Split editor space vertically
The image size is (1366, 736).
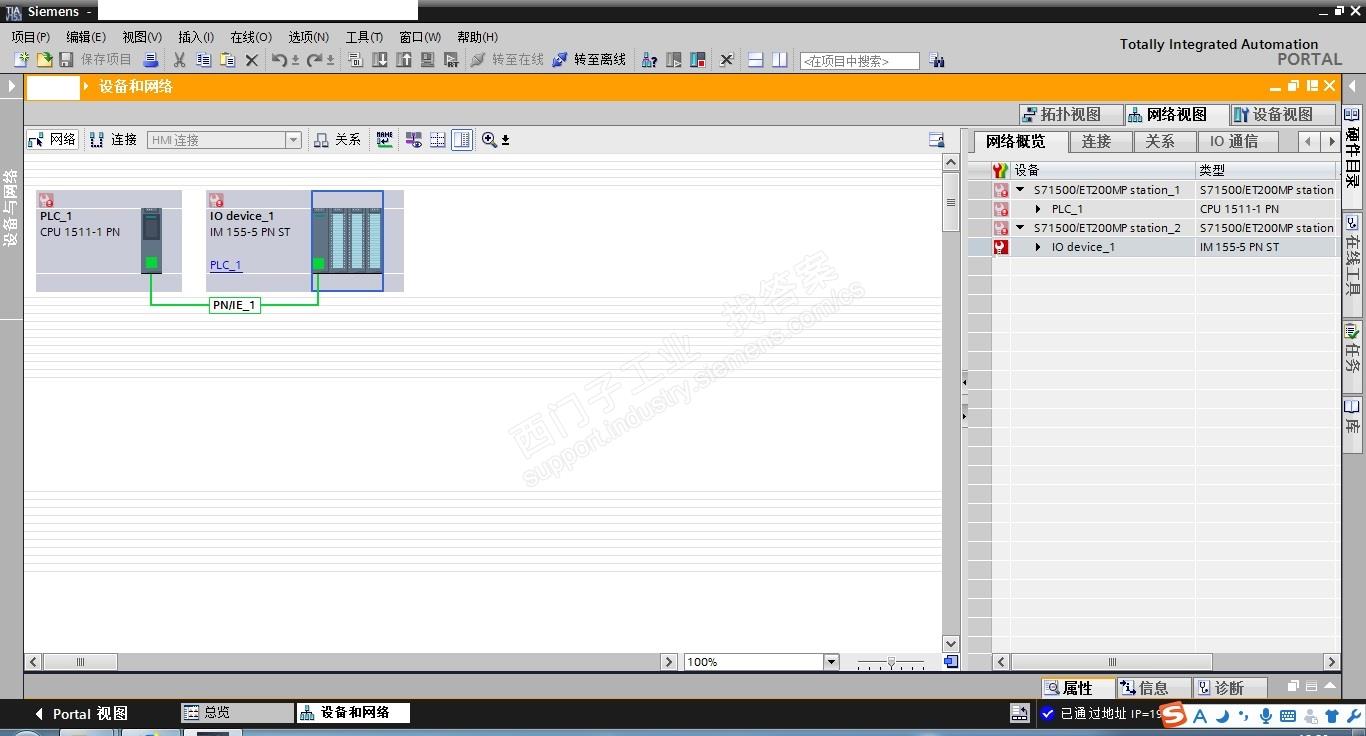pyautogui.click(x=780, y=60)
